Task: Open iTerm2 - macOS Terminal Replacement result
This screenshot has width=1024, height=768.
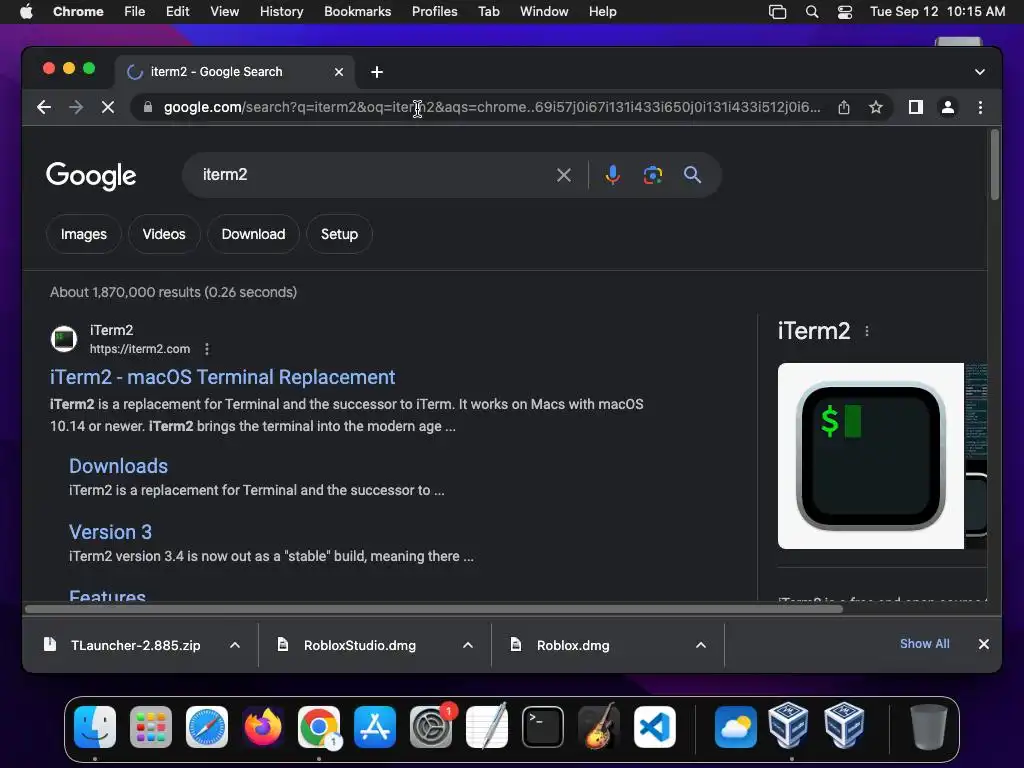Action: (x=223, y=377)
